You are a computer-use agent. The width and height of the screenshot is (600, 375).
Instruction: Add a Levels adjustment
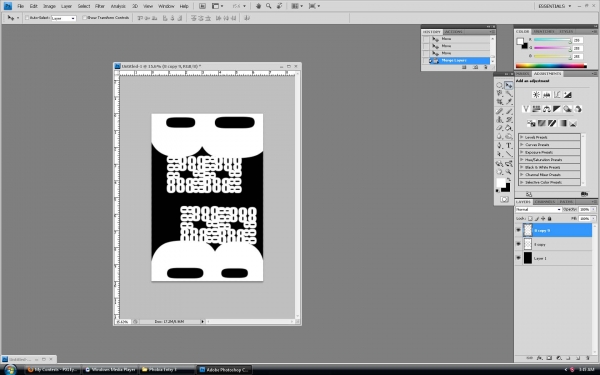point(546,95)
